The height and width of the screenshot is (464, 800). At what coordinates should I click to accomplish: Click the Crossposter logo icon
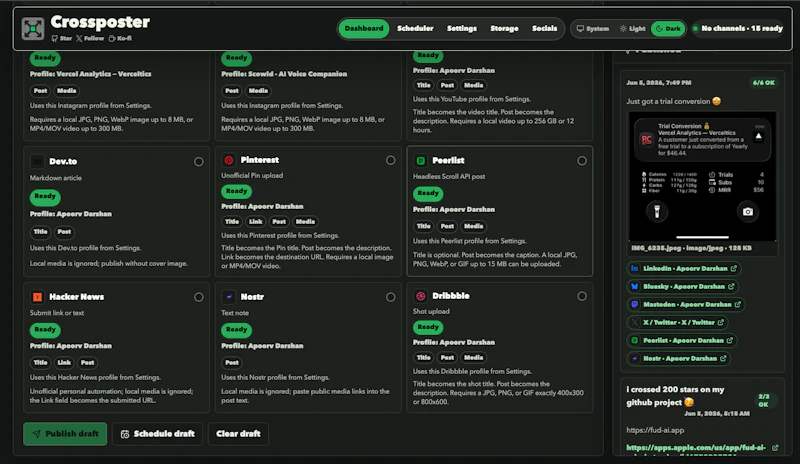click(x=33, y=29)
